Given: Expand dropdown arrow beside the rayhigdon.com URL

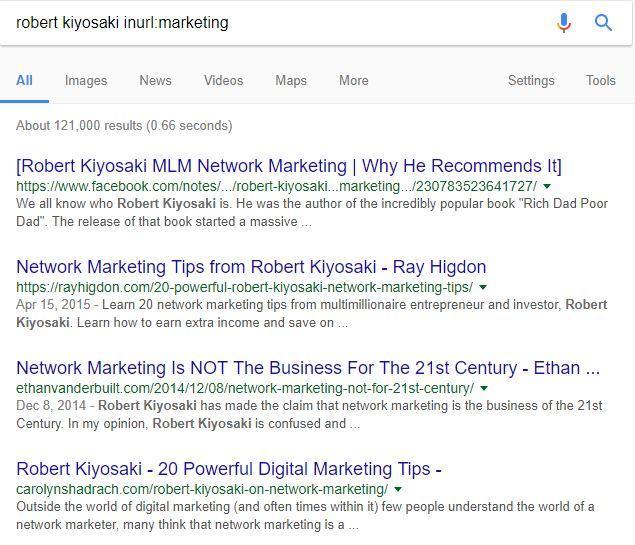Looking at the screenshot, I should point(483,287).
